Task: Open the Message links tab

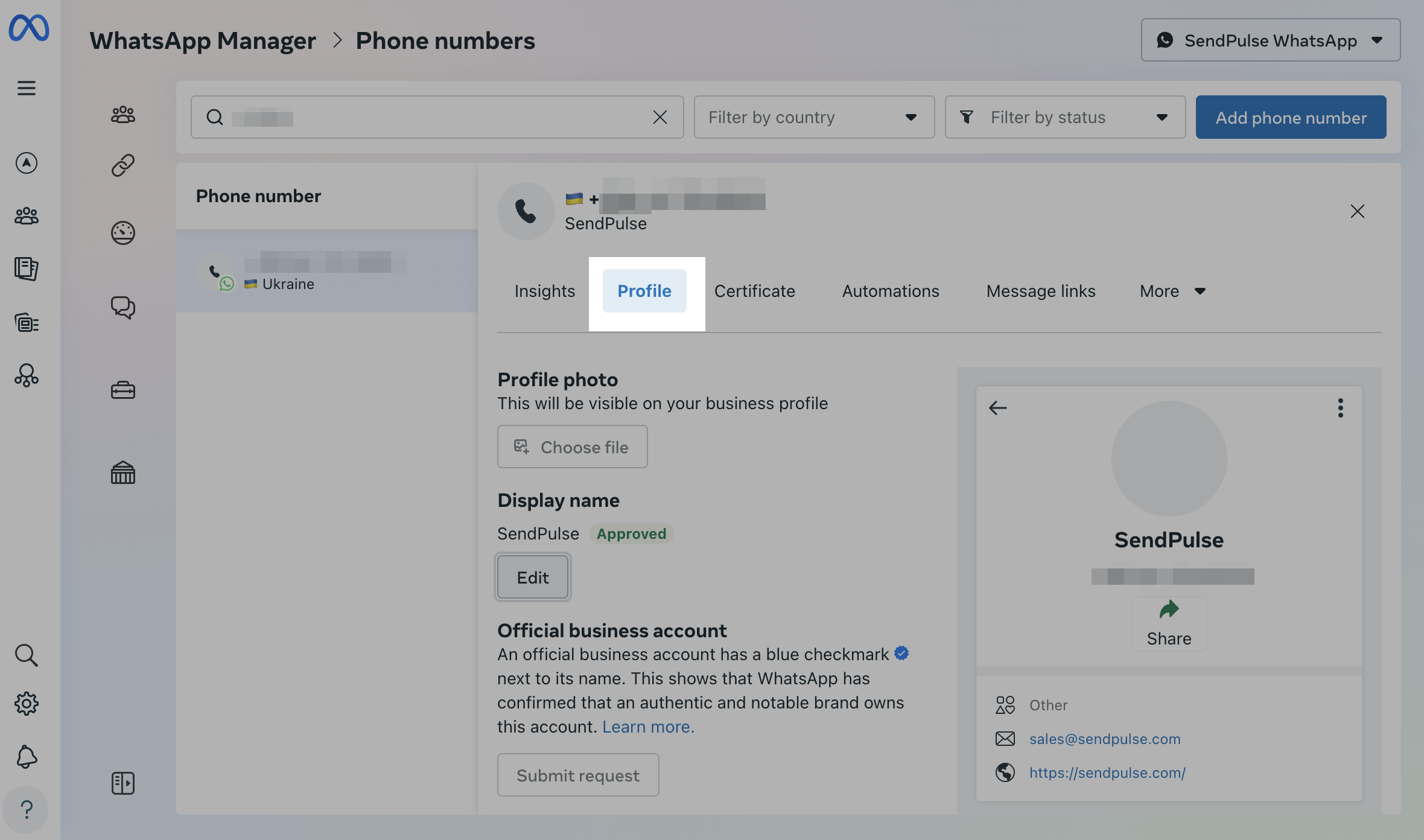Action: (x=1041, y=291)
